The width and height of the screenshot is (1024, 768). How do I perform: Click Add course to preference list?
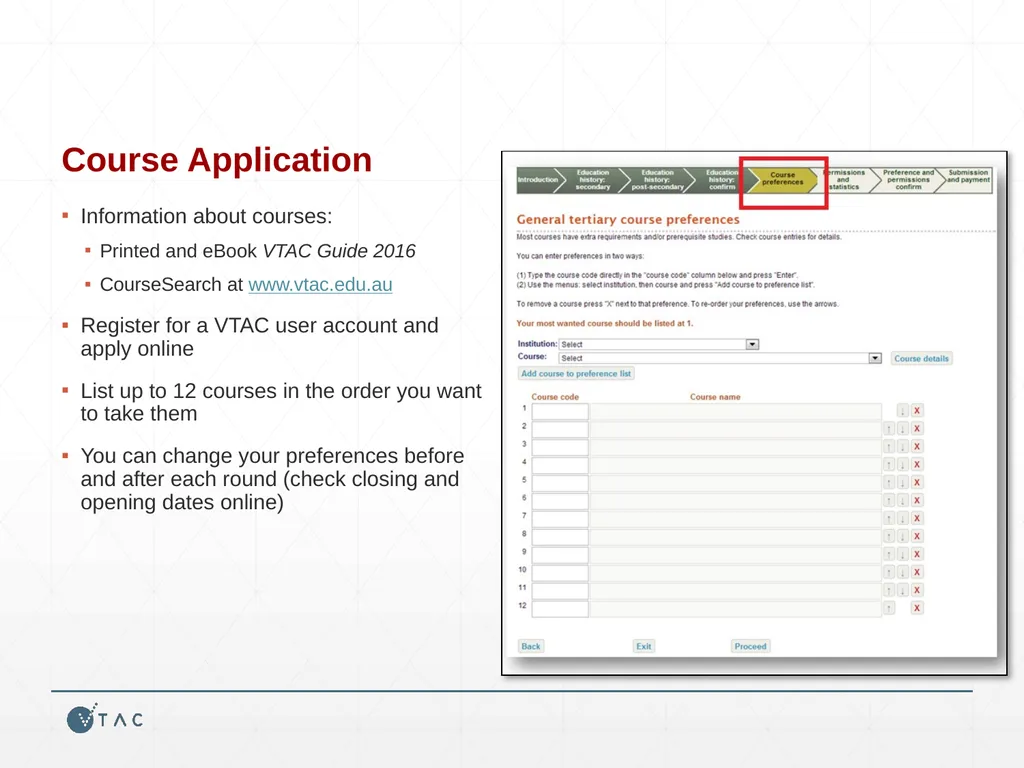[x=576, y=374]
